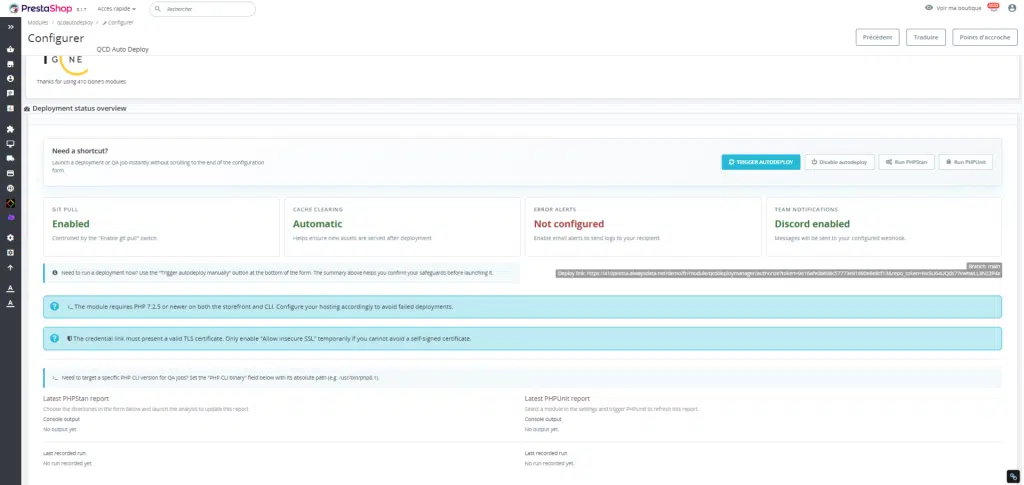Click the upward arrow sidebar icon
Viewport: 1024px width, 485px height.
[10, 267]
